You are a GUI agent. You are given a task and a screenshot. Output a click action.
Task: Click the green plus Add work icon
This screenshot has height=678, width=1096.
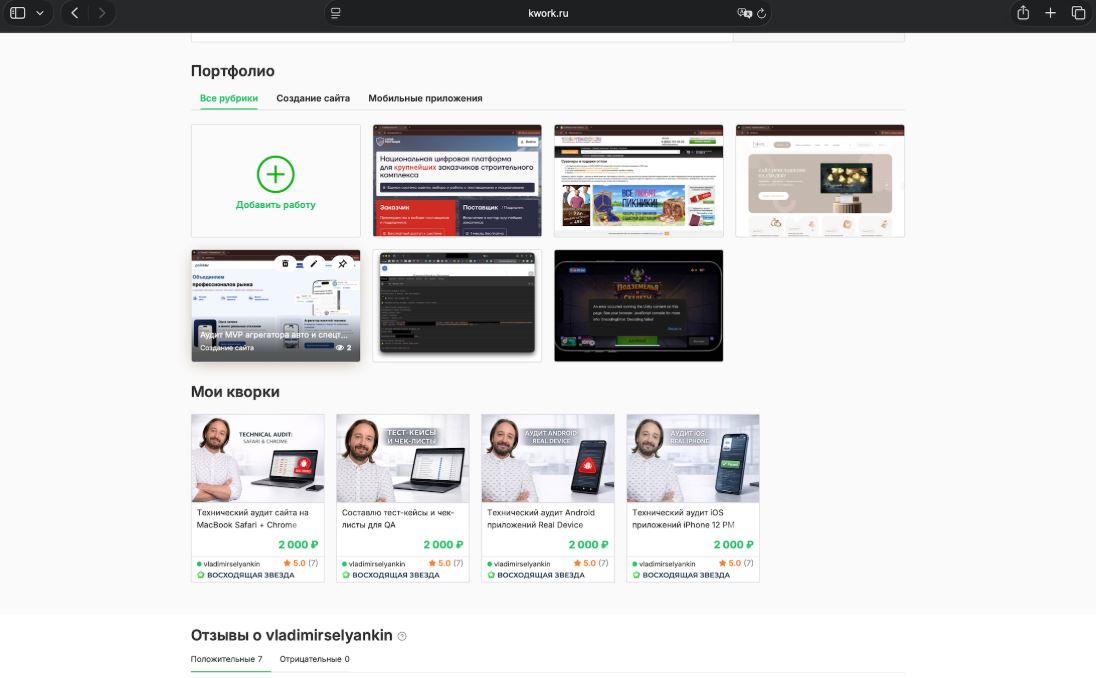click(x=275, y=174)
